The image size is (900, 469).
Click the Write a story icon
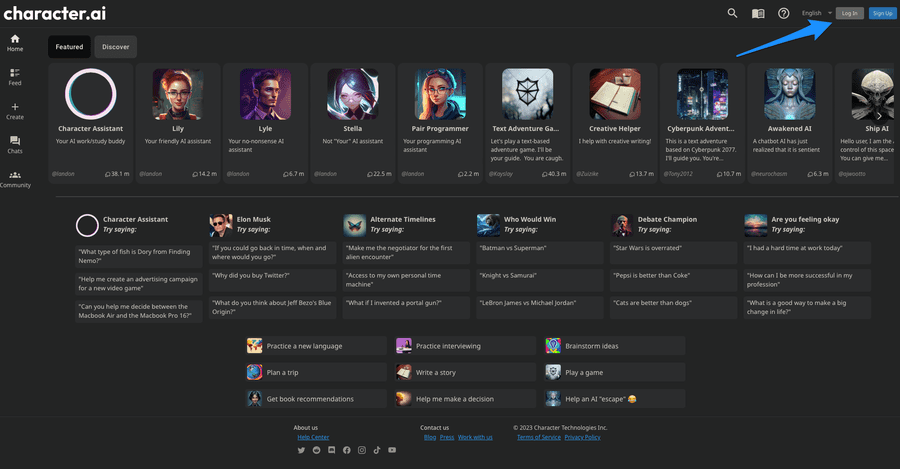tap(404, 372)
